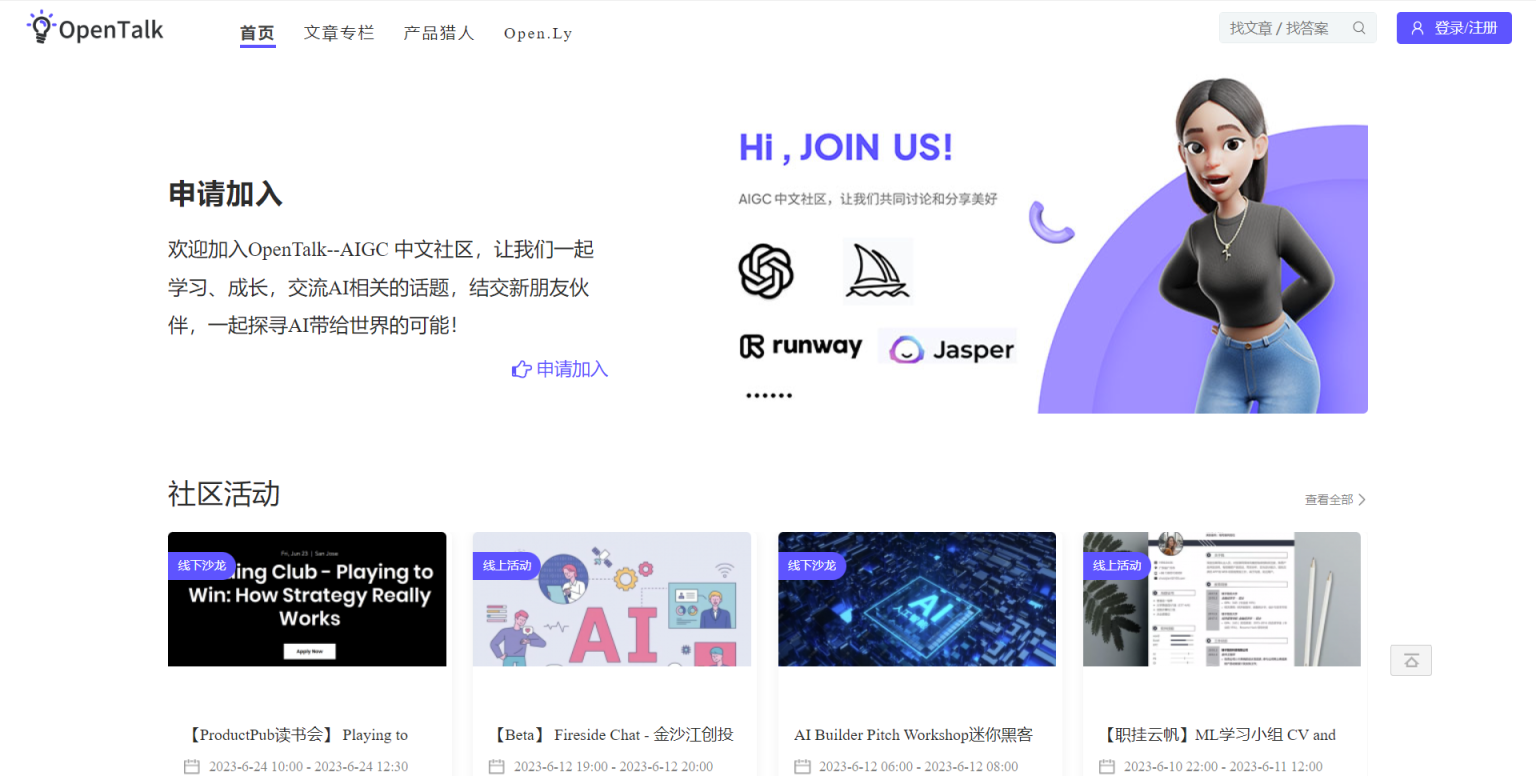Expand all activities via 查看全部 chevron

1361,500
